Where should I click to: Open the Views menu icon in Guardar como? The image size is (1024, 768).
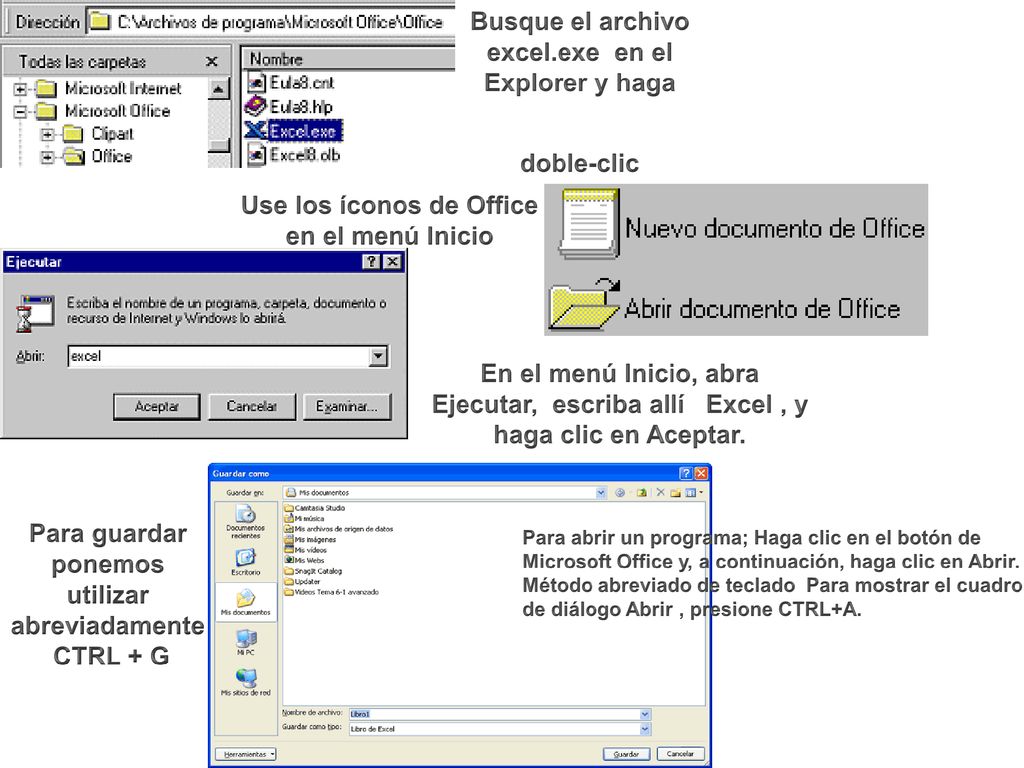click(x=691, y=492)
